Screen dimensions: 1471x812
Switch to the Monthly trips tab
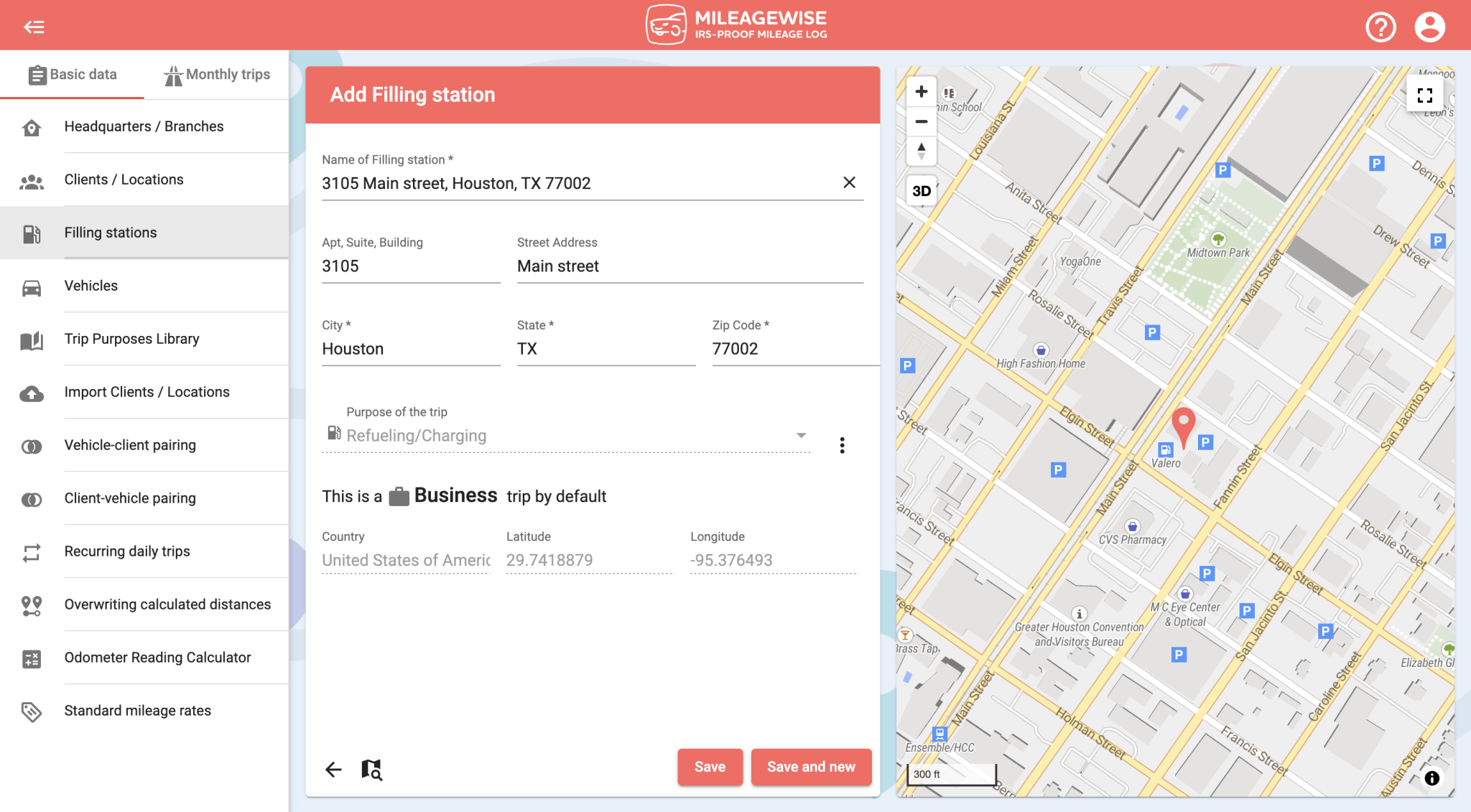[217, 74]
